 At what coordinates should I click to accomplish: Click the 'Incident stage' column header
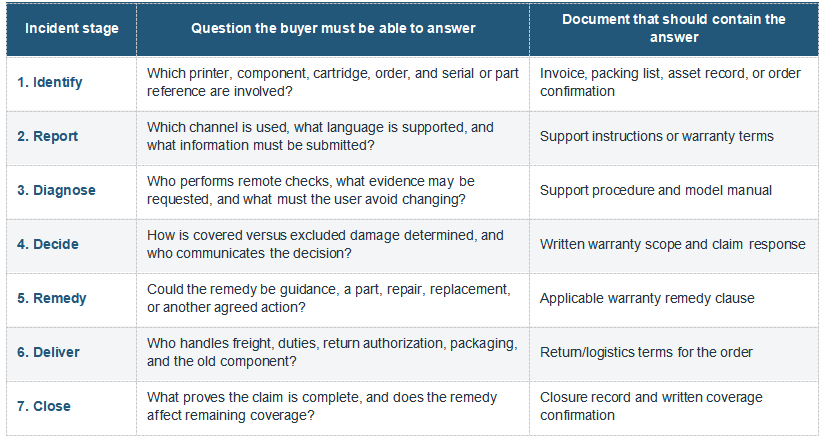coord(71,29)
